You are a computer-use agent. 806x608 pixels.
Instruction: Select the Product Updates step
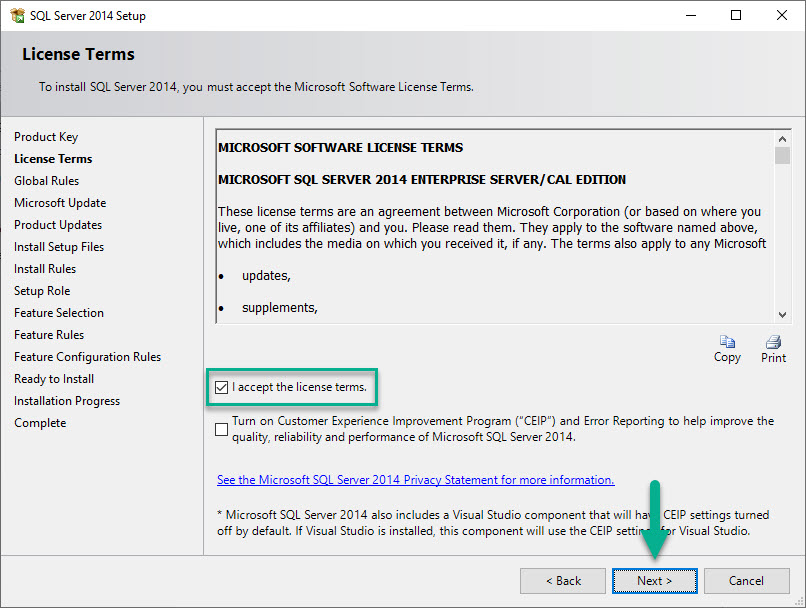(58, 225)
